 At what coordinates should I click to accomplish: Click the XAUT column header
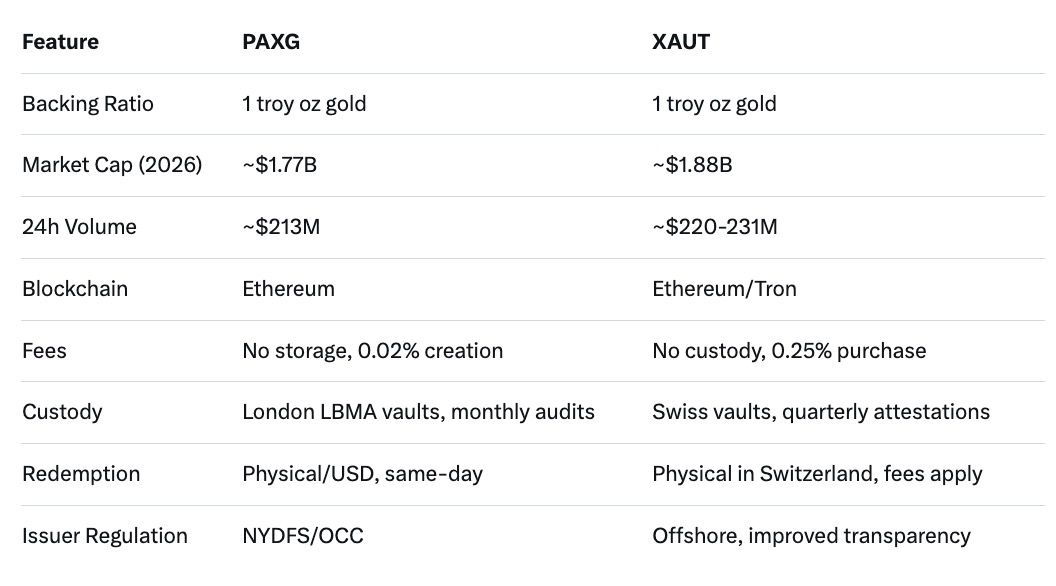click(682, 42)
